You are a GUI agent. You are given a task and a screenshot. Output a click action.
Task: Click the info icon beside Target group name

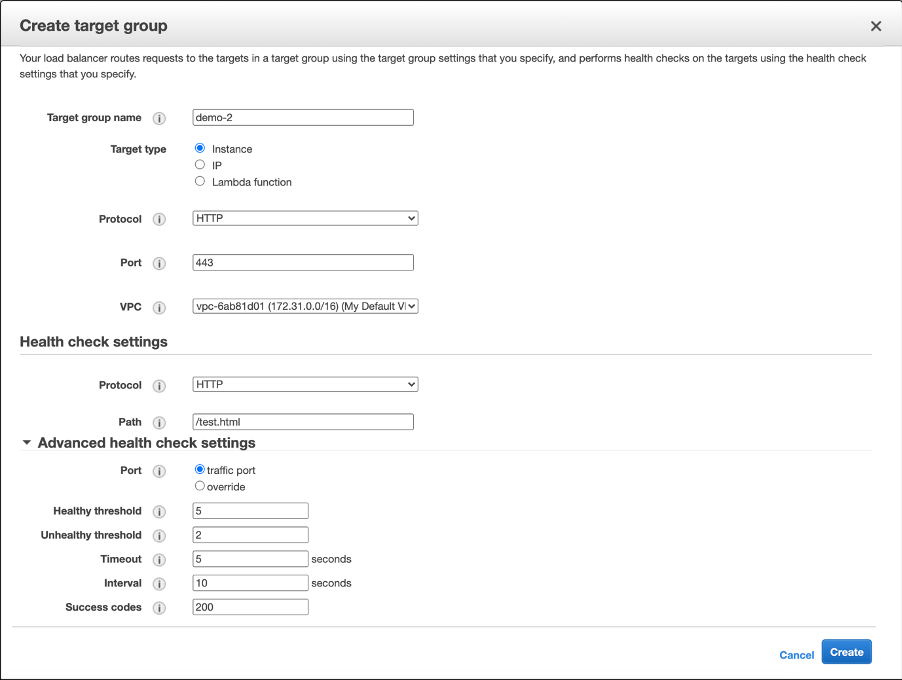(159, 118)
